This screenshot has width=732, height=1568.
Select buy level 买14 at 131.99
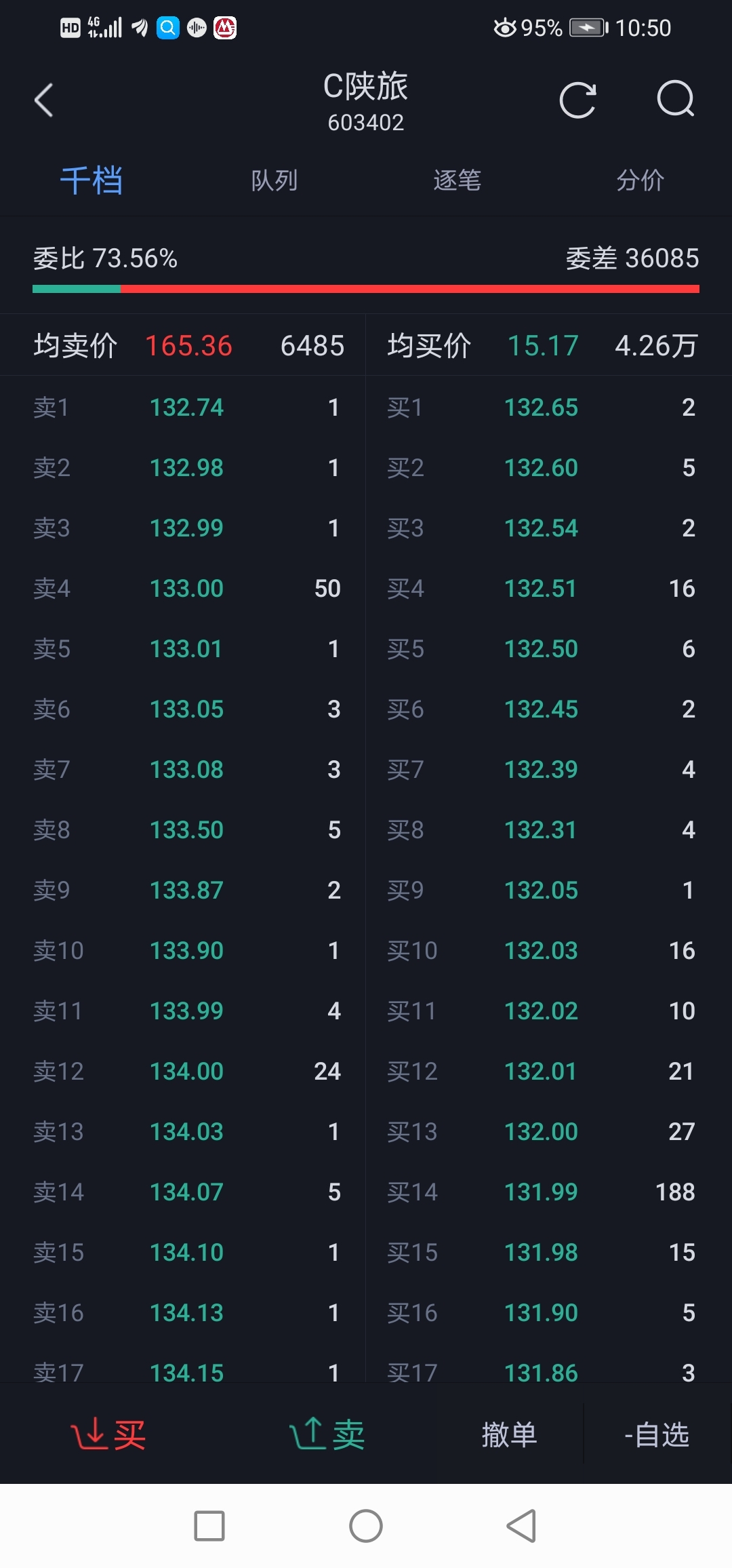(x=541, y=1192)
